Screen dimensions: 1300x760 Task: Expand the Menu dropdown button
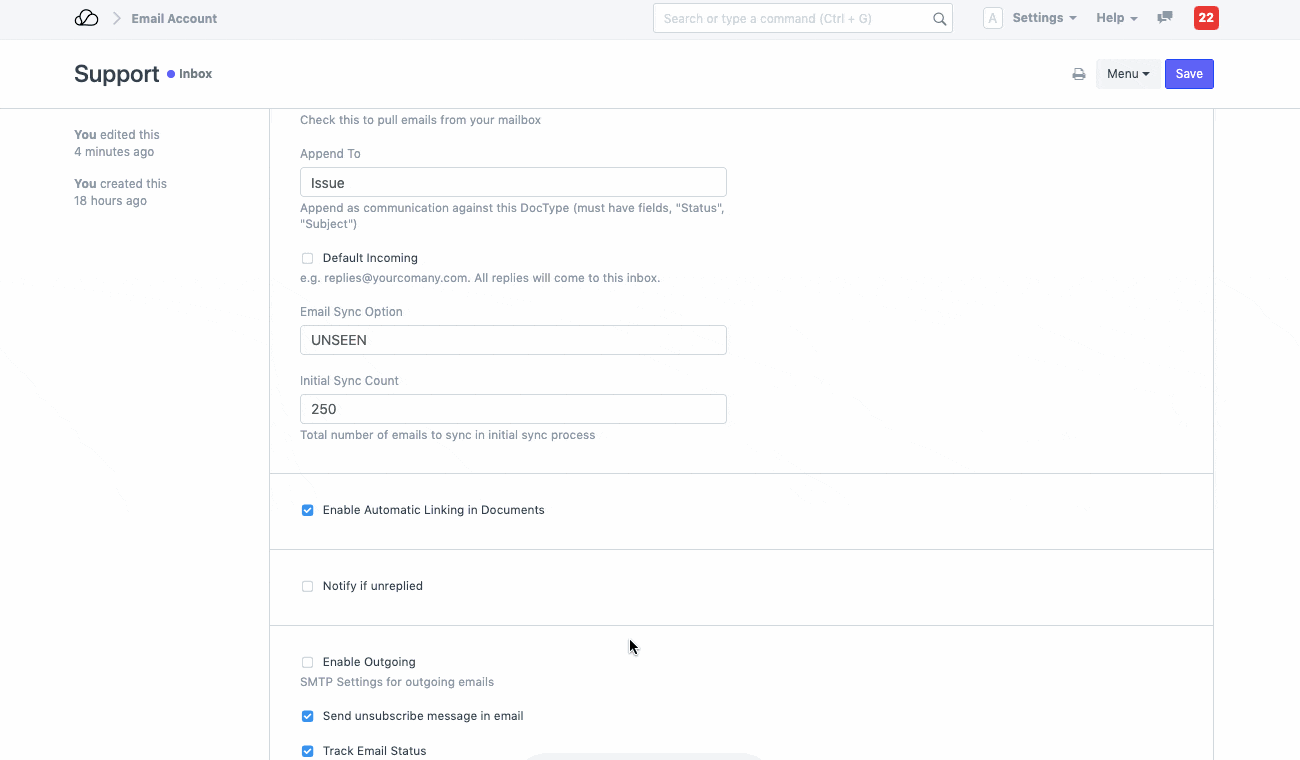click(1127, 74)
